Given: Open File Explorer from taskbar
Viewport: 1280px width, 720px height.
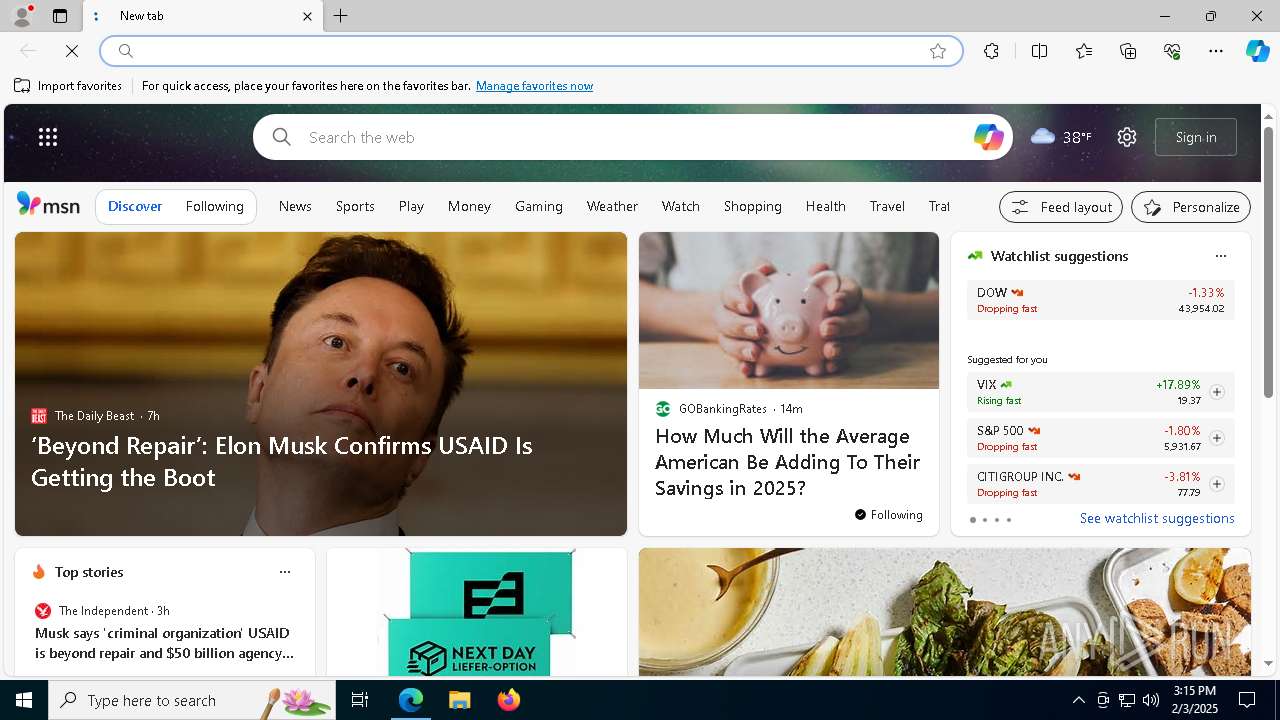Looking at the screenshot, I should click(x=459, y=700).
